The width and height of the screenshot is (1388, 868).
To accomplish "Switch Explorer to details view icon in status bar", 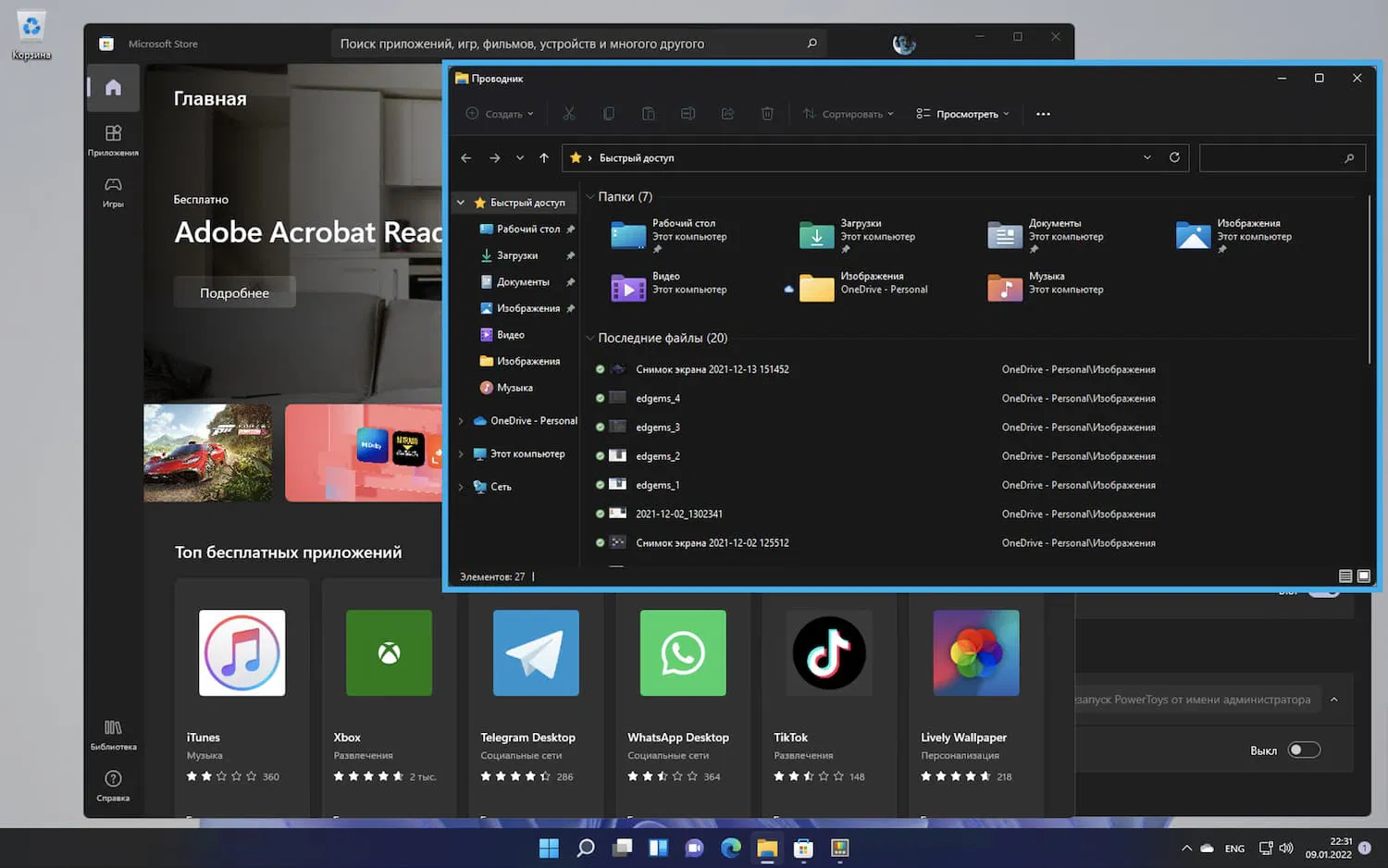I will [x=1345, y=576].
